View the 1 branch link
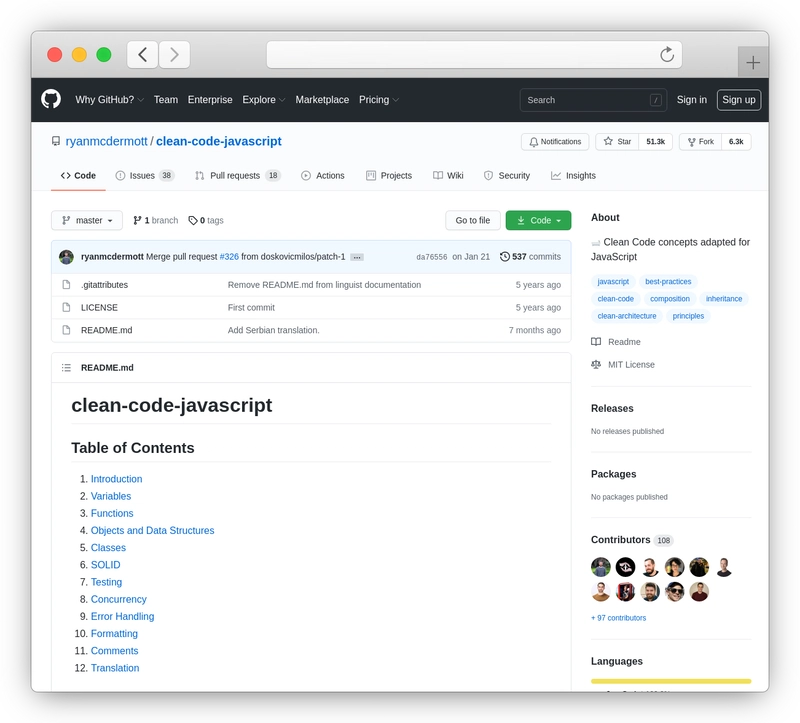800x723 pixels. pos(156,220)
